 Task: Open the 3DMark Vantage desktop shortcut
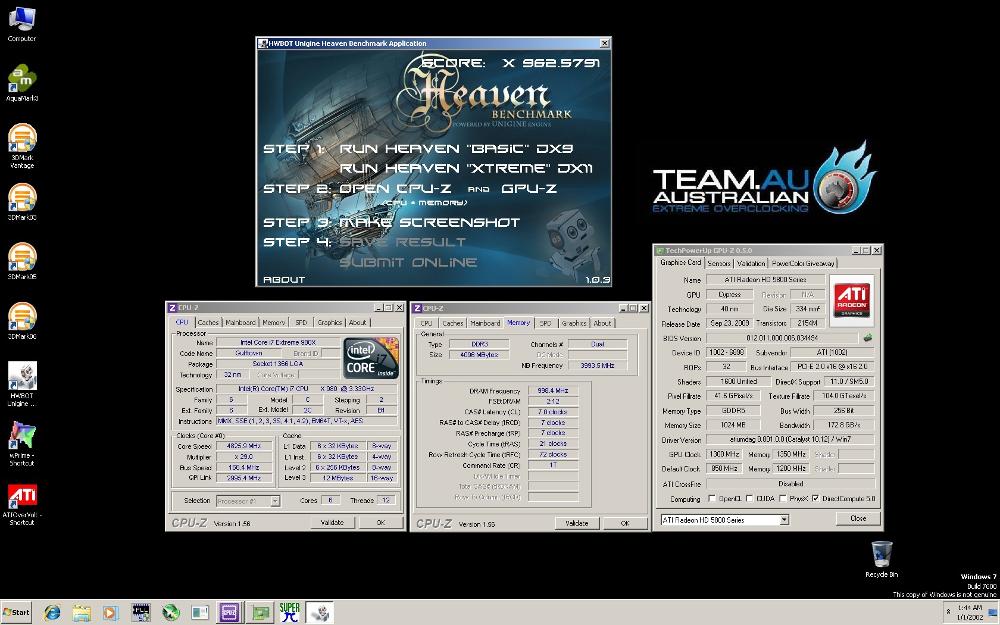[22, 145]
